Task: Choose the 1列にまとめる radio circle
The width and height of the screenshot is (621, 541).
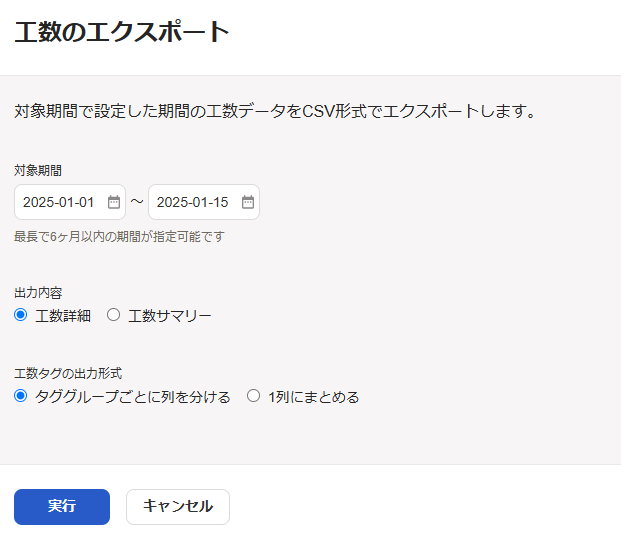Action: [x=253, y=396]
